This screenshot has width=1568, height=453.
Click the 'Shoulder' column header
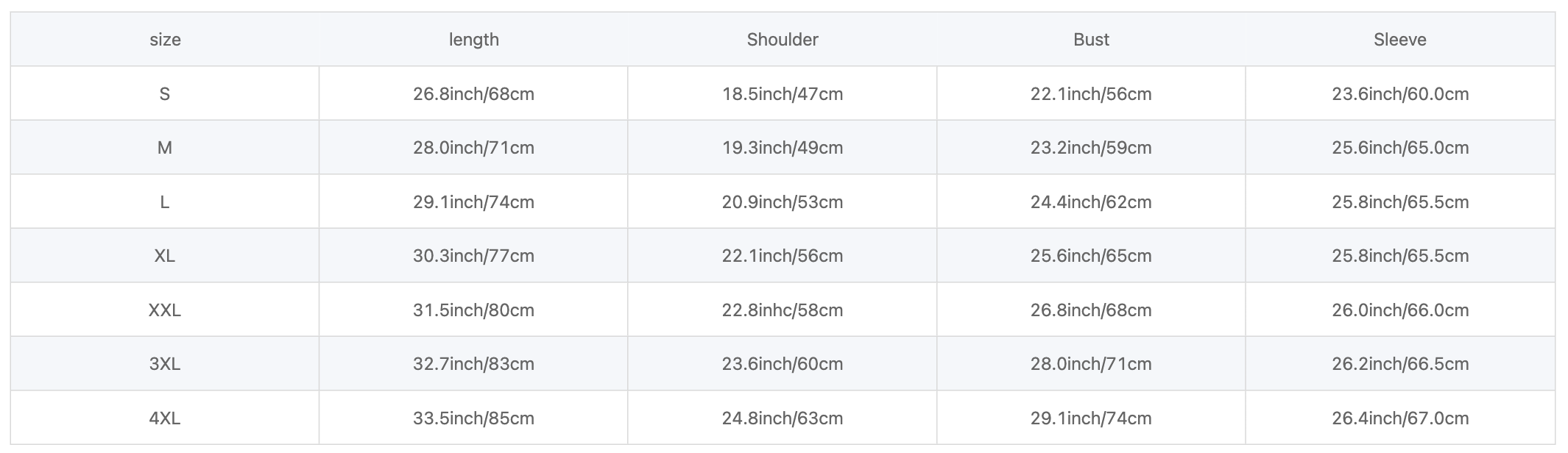(x=783, y=40)
